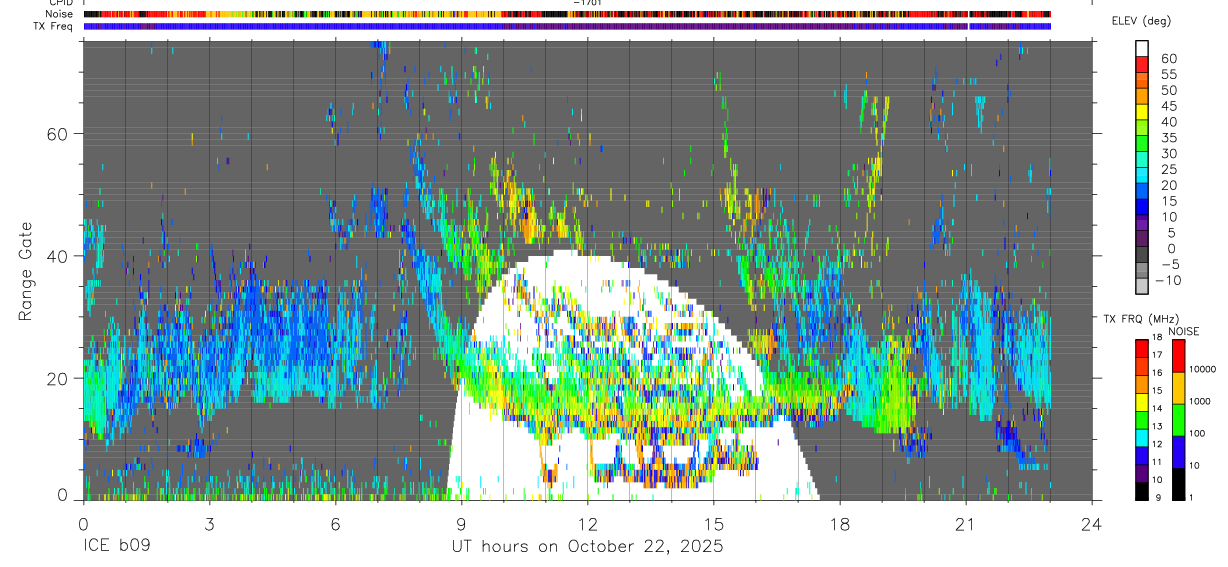Click hour 24 on the UT axis
This screenshot has height=567, width=1228.
point(1092,524)
